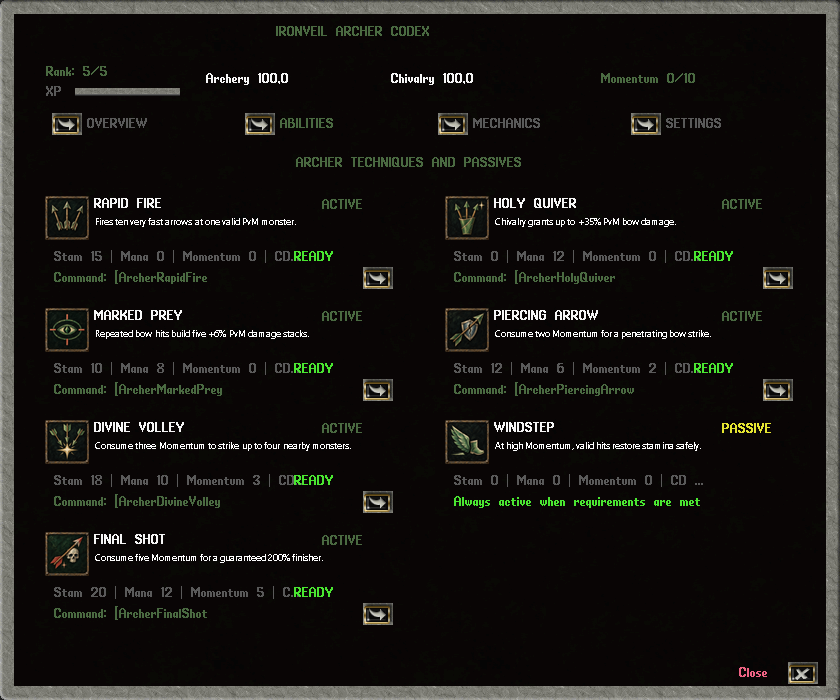
Task: Click the Momentum 0/10 counter
Action: pos(648,79)
